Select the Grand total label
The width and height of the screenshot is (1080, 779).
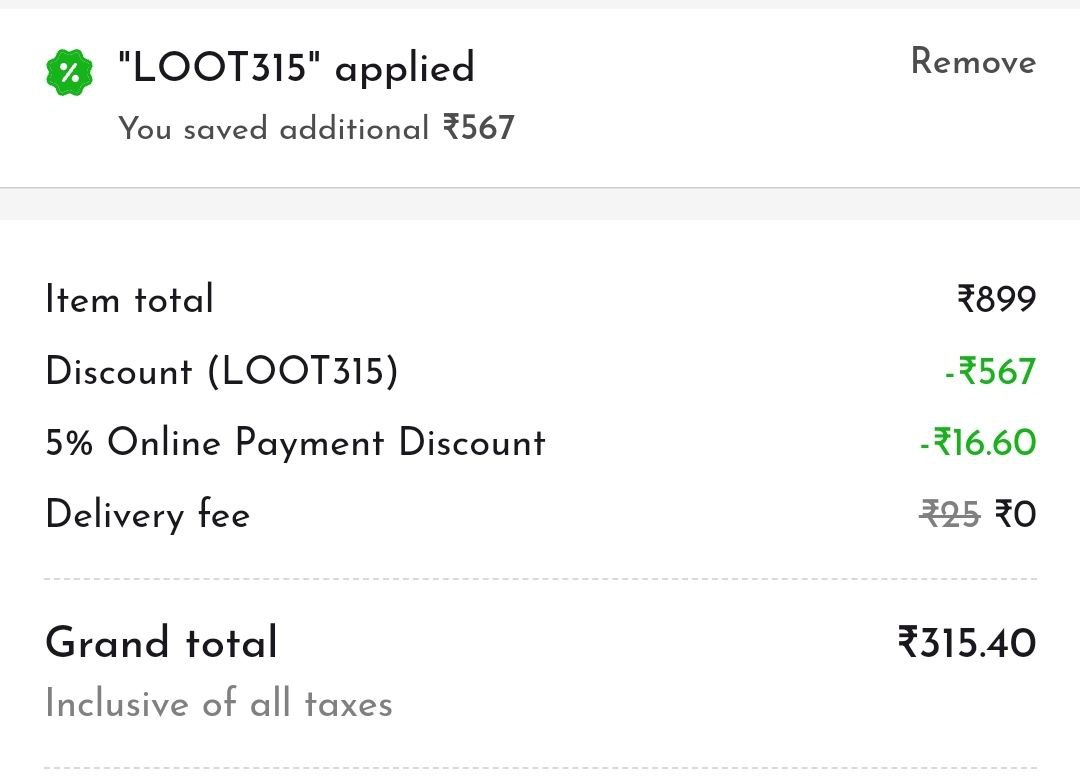tap(162, 642)
